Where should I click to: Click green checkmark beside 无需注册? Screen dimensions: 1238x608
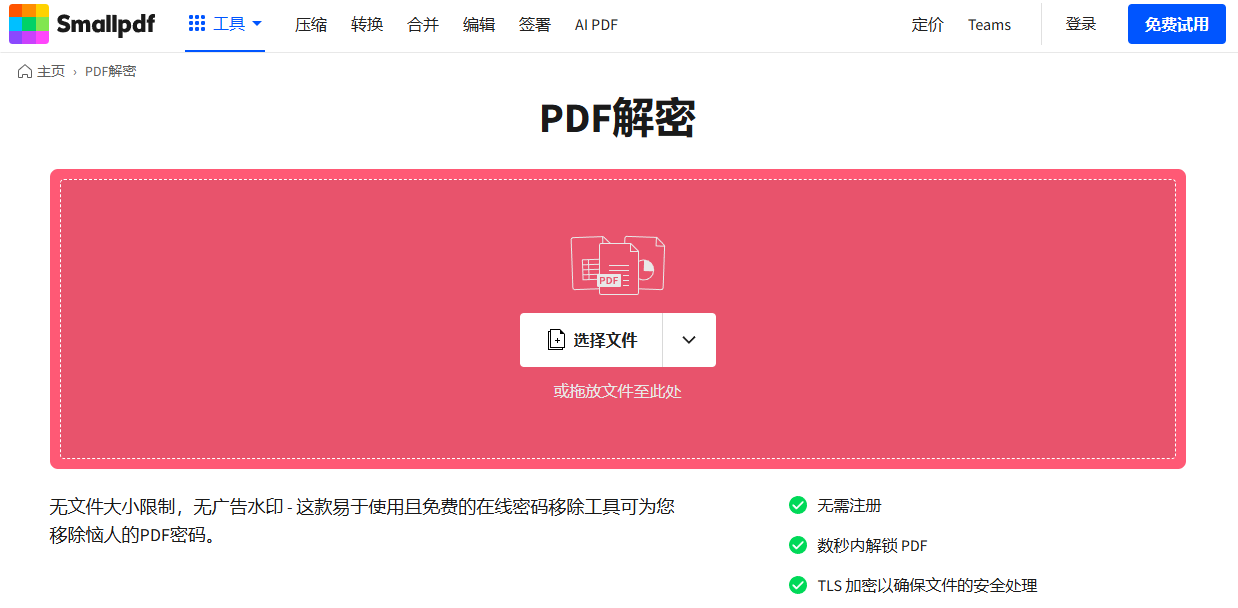798,506
